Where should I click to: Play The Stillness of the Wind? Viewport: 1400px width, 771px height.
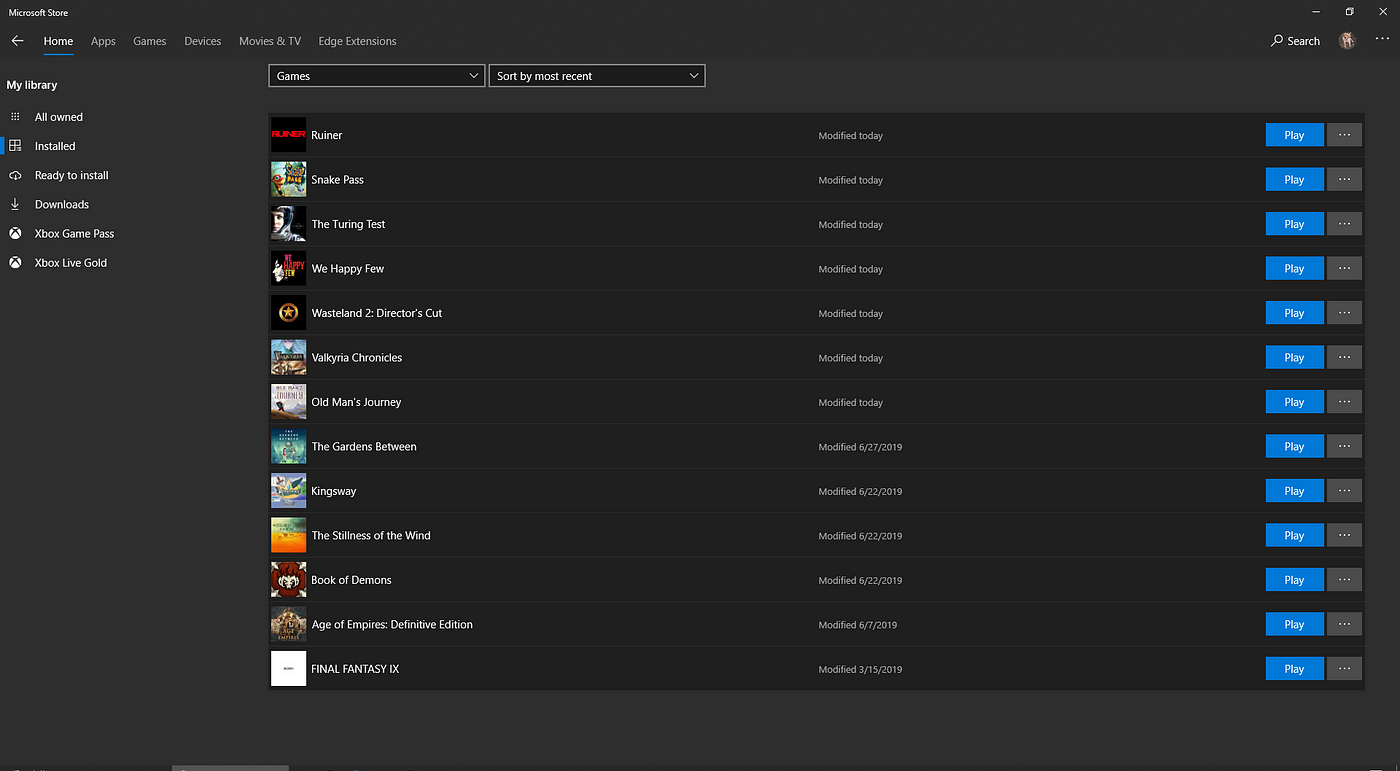[x=1294, y=535]
